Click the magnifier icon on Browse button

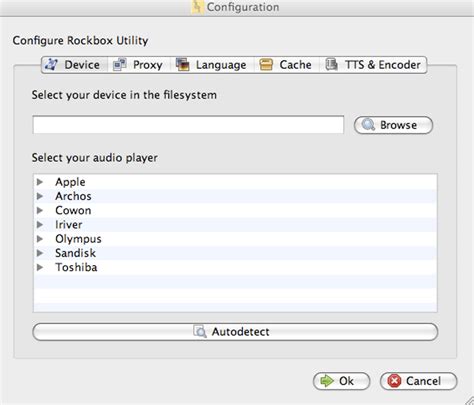pos(368,125)
